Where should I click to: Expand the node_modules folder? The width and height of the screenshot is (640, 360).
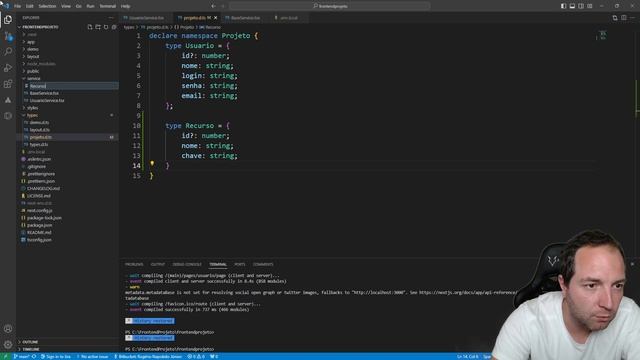click(x=41, y=64)
